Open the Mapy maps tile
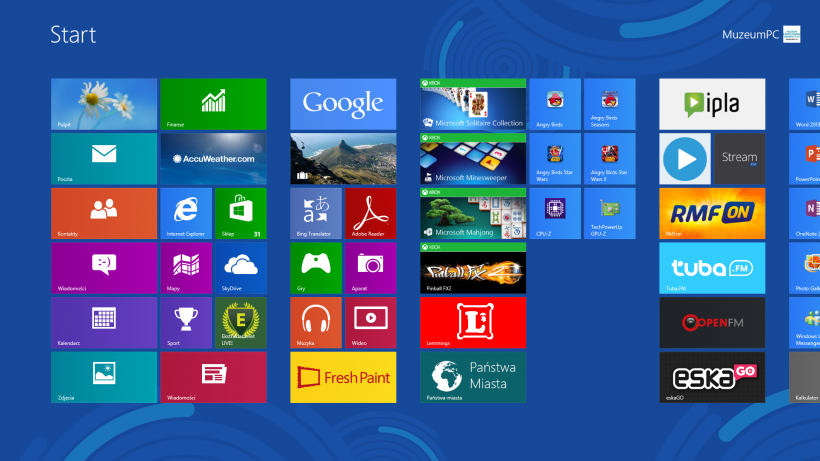 point(186,268)
